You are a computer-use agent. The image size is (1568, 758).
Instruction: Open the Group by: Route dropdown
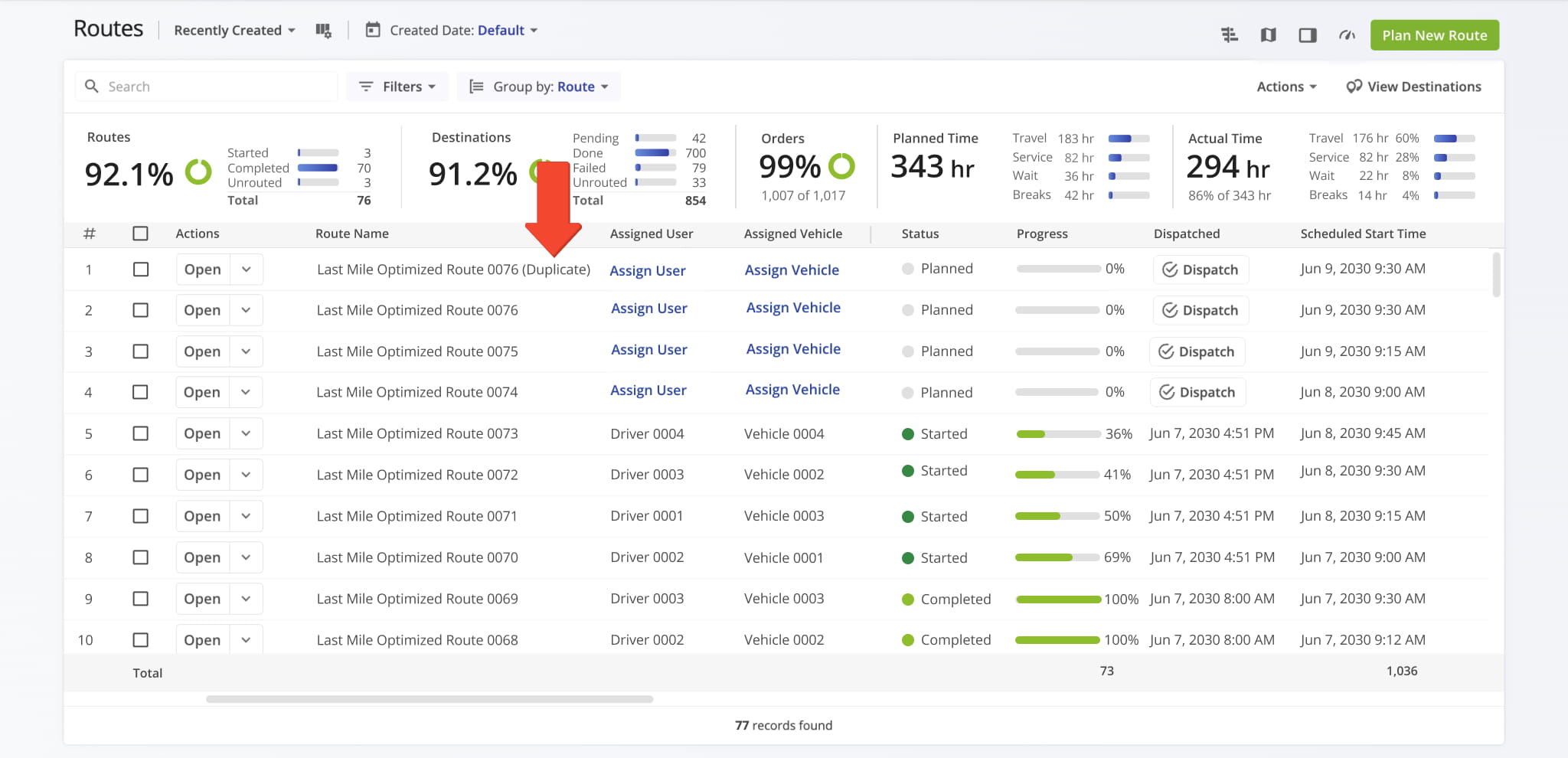(x=539, y=87)
